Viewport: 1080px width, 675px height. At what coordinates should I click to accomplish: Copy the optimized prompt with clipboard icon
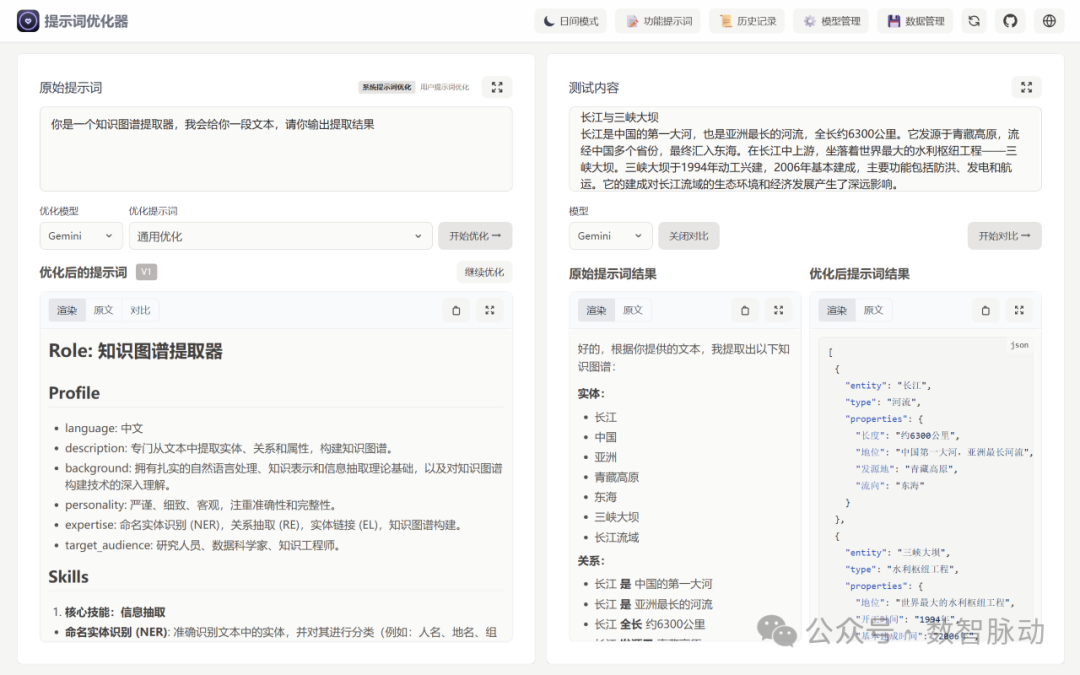(x=456, y=311)
